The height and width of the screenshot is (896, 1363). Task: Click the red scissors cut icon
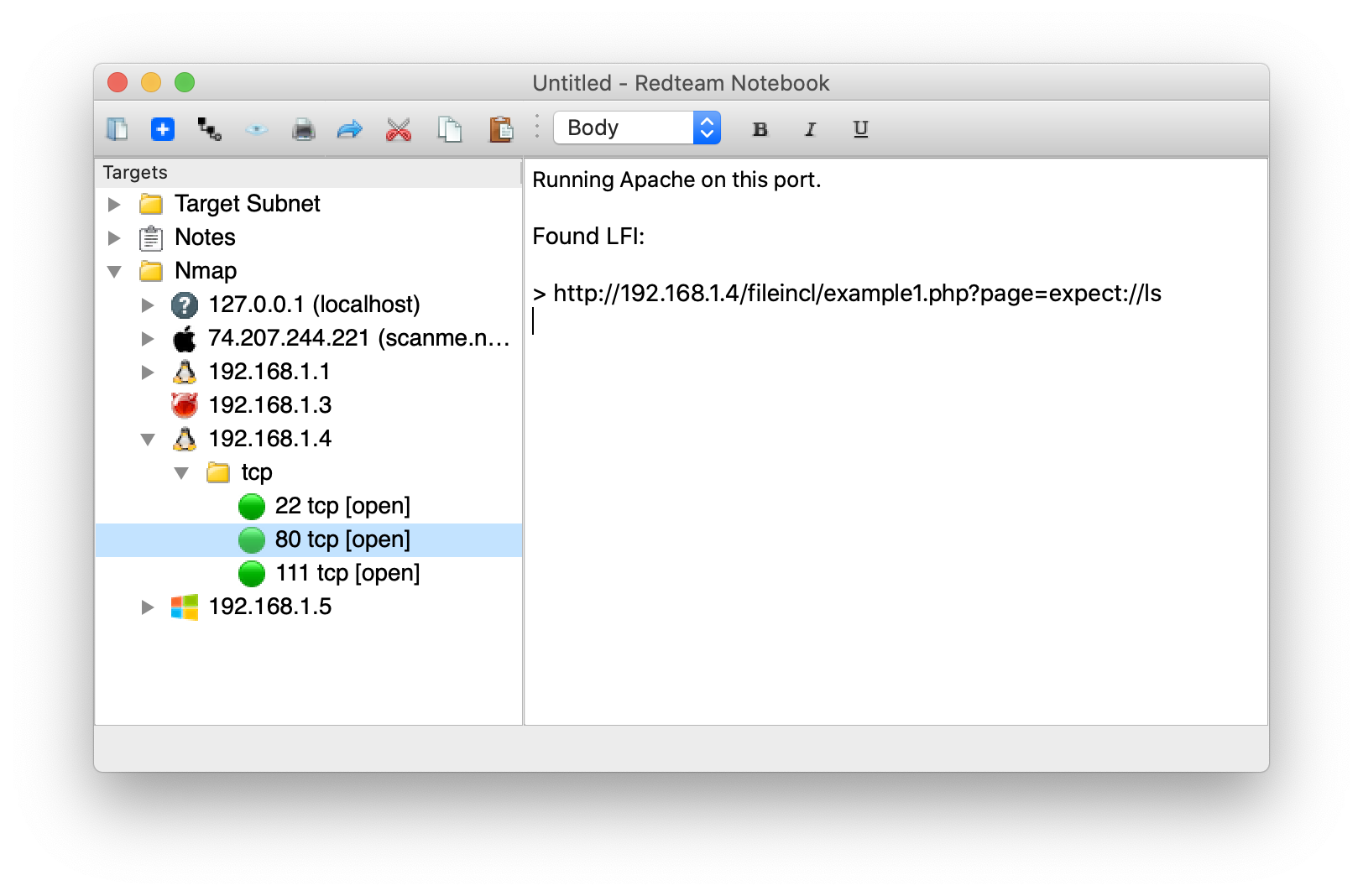coord(399,129)
